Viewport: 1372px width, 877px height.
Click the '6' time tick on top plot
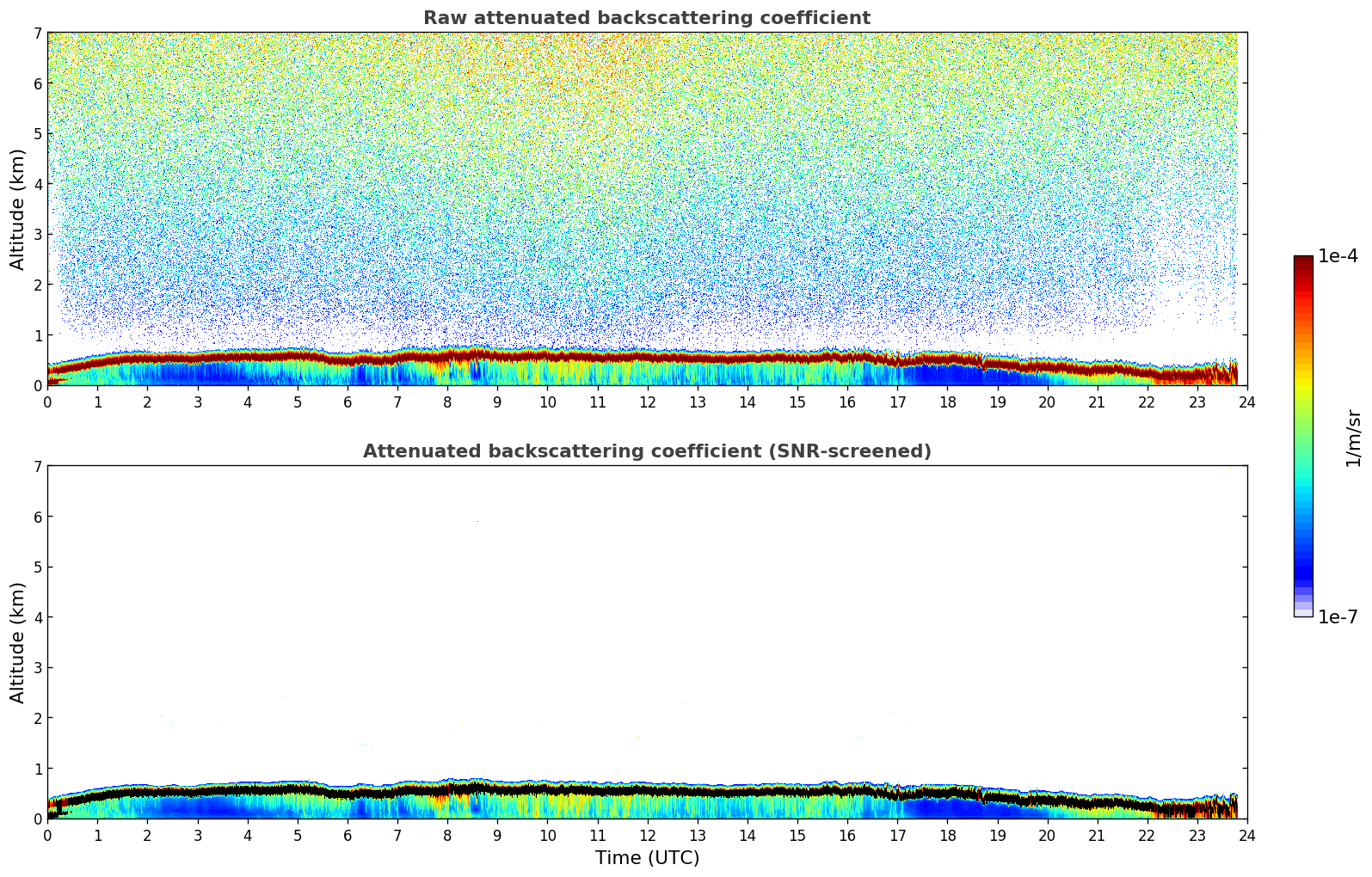pyautogui.click(x=348, y=402)
